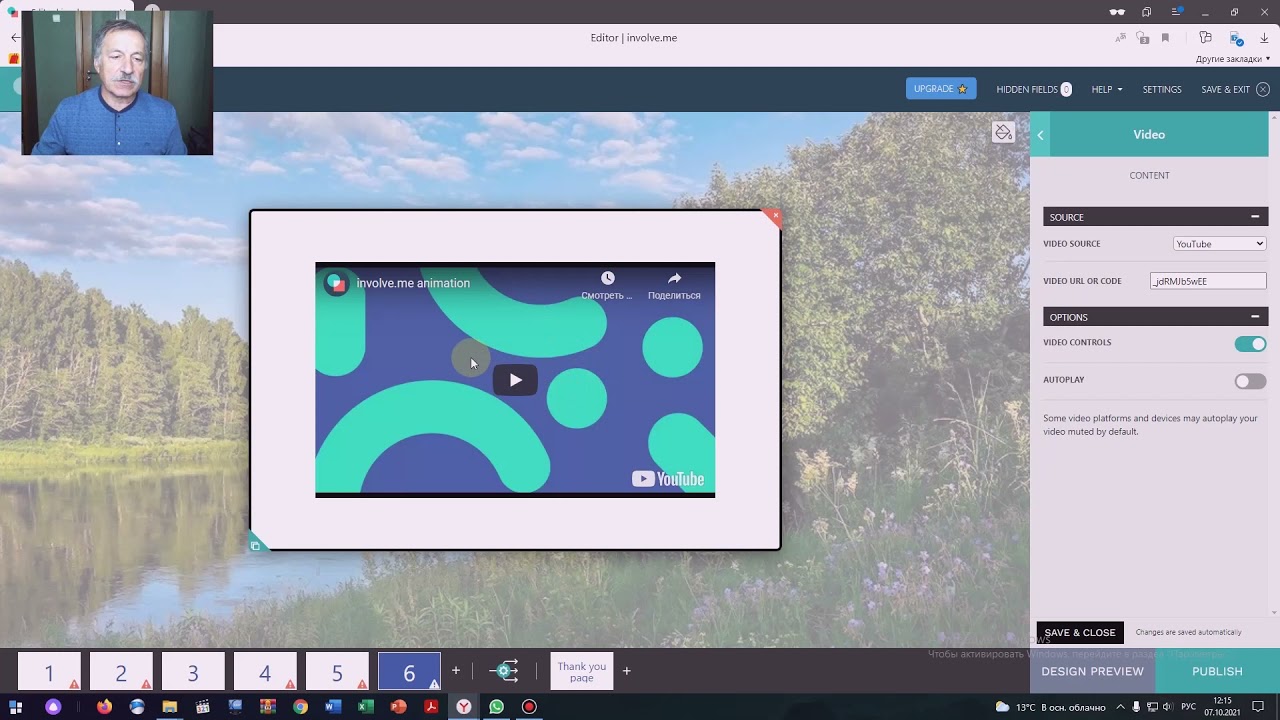The image size is (1280, 720).
Task: Click the UPGRADE button
Action: [941, 89]
